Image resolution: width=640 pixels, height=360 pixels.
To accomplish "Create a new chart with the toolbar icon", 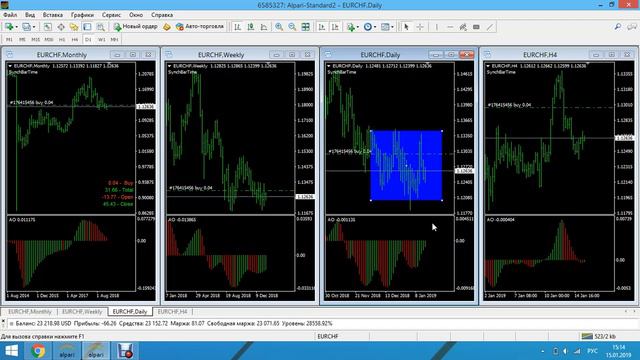I will (x=9, y=27).
